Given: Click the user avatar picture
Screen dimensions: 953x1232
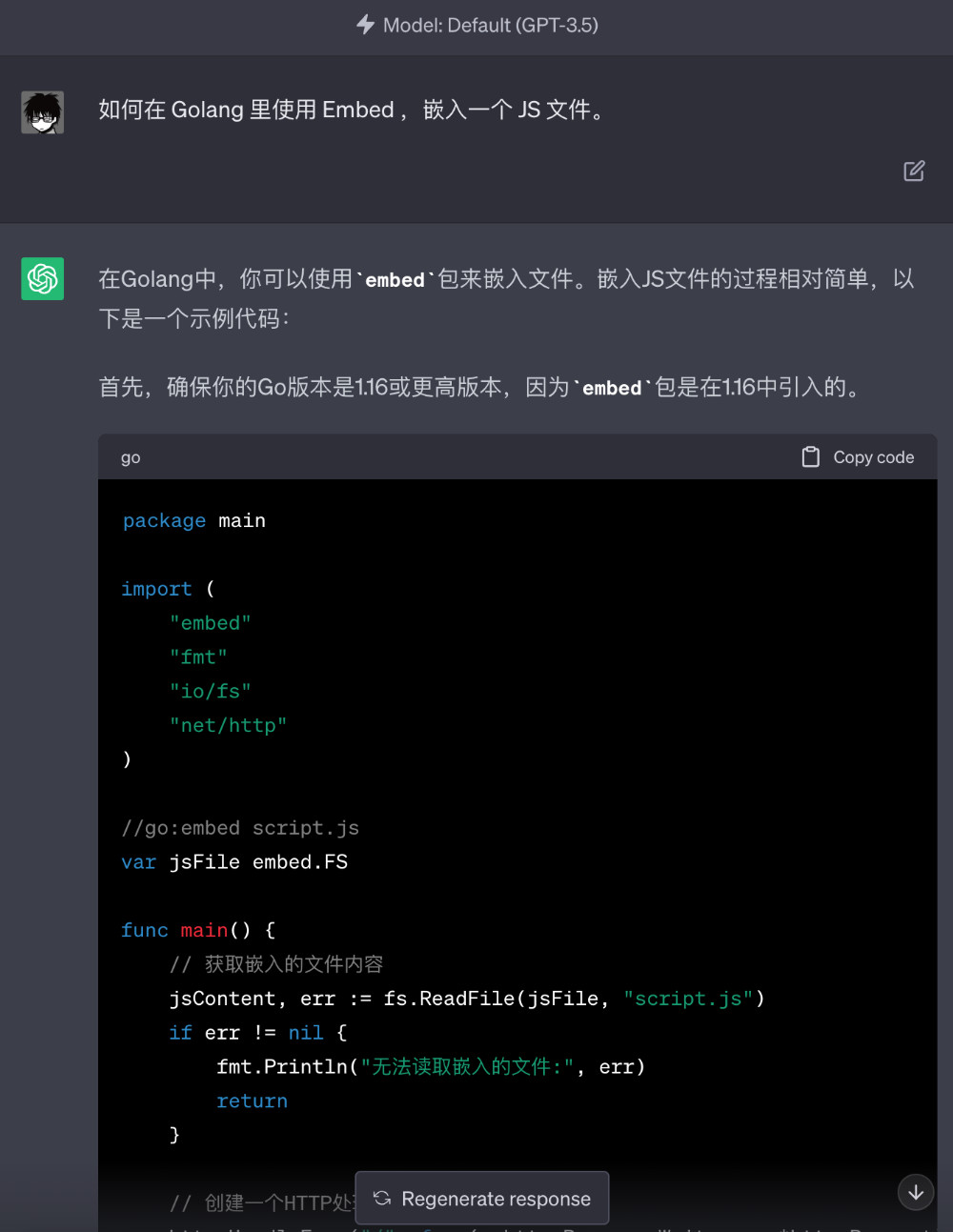Looking at the screenshot, I should [x=43, y=112].
